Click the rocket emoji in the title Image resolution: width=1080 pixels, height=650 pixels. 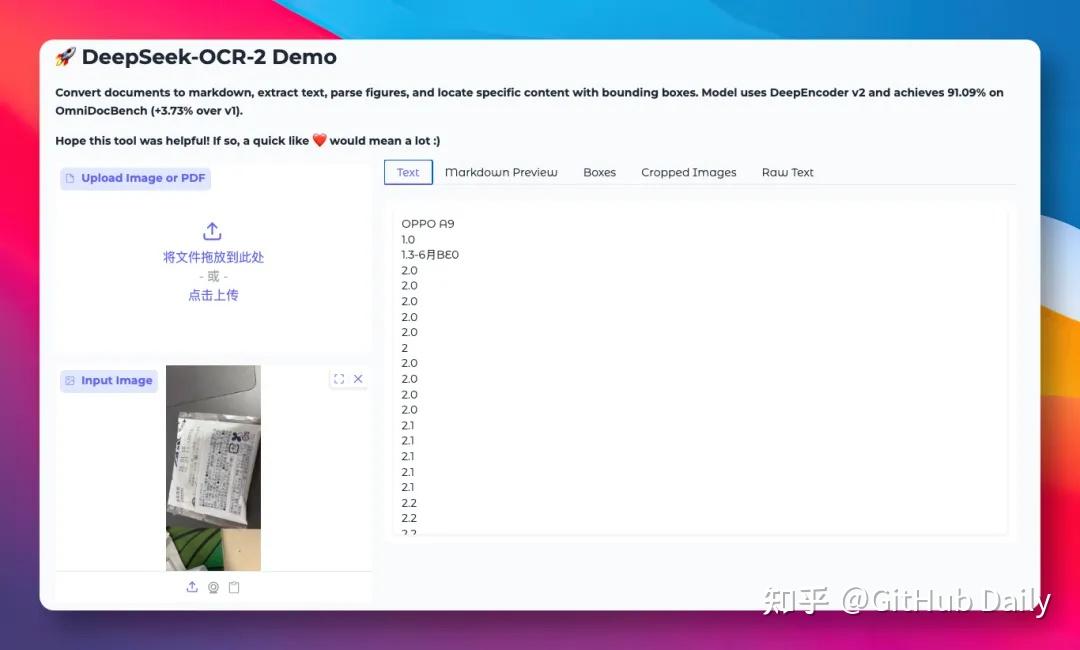(65, 56)
